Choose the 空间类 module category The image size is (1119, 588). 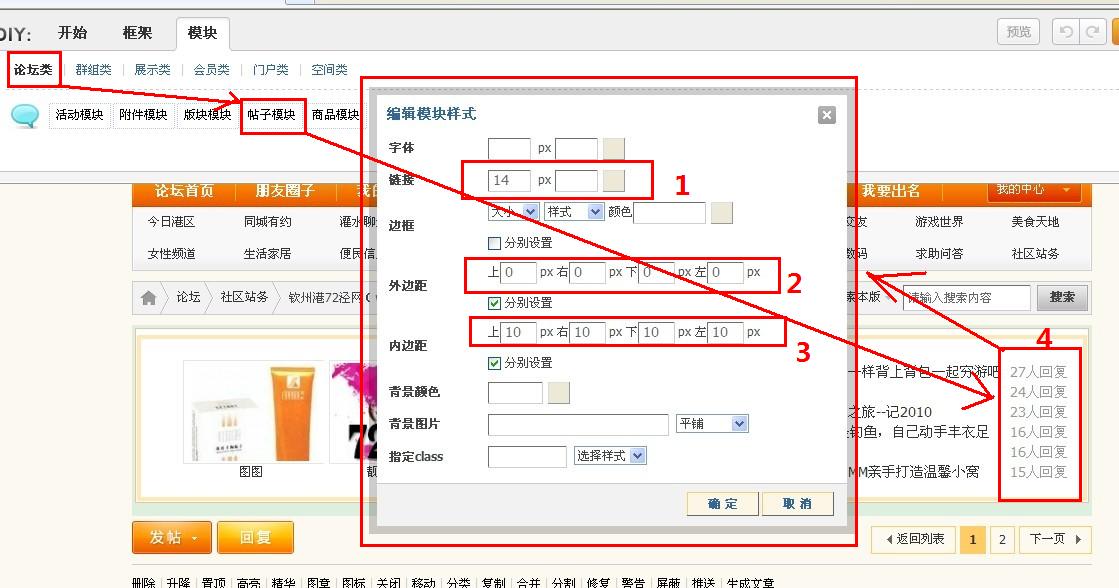click(329, 70)
